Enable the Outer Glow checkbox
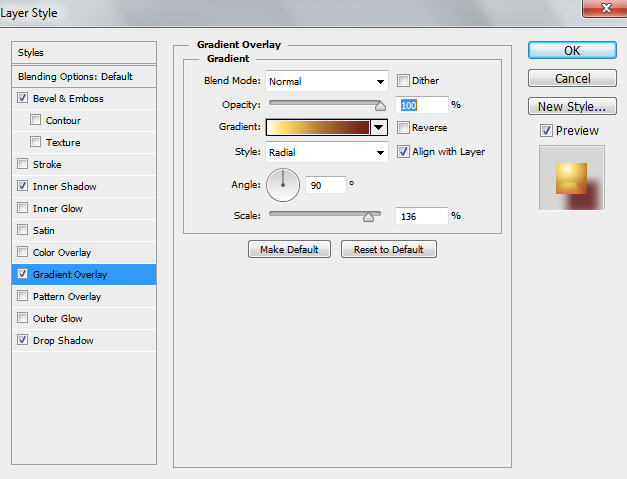This screenshot has width=627, height=479. (x=22, y=317)
